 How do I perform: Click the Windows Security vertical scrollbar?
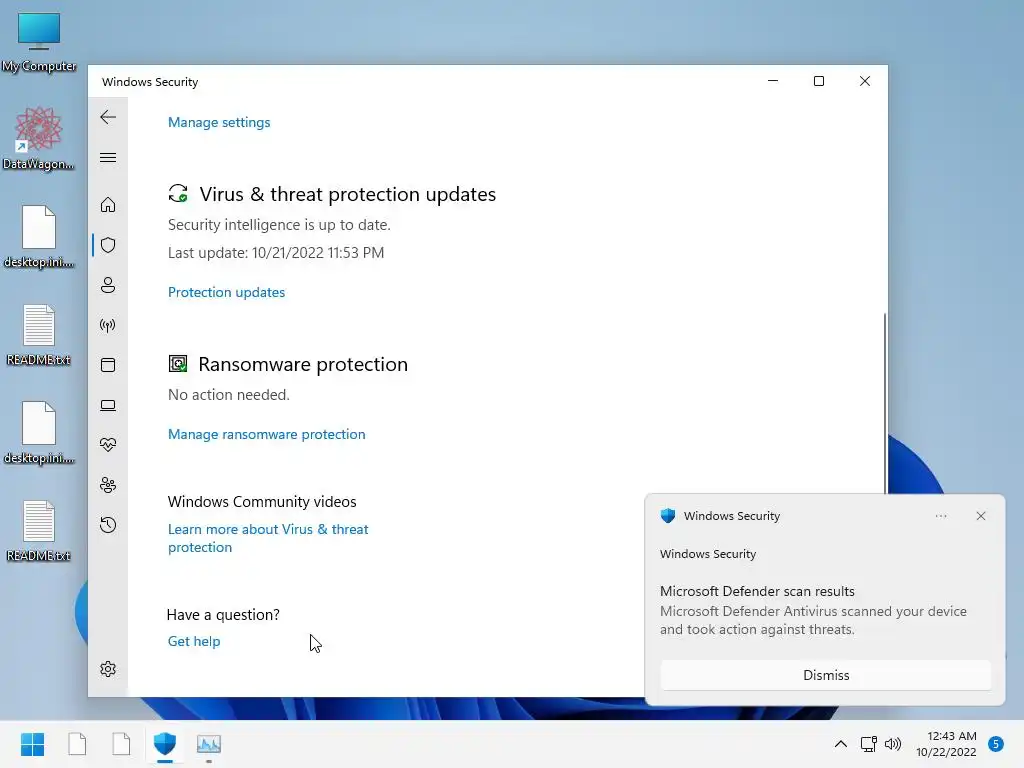point(885,402)
